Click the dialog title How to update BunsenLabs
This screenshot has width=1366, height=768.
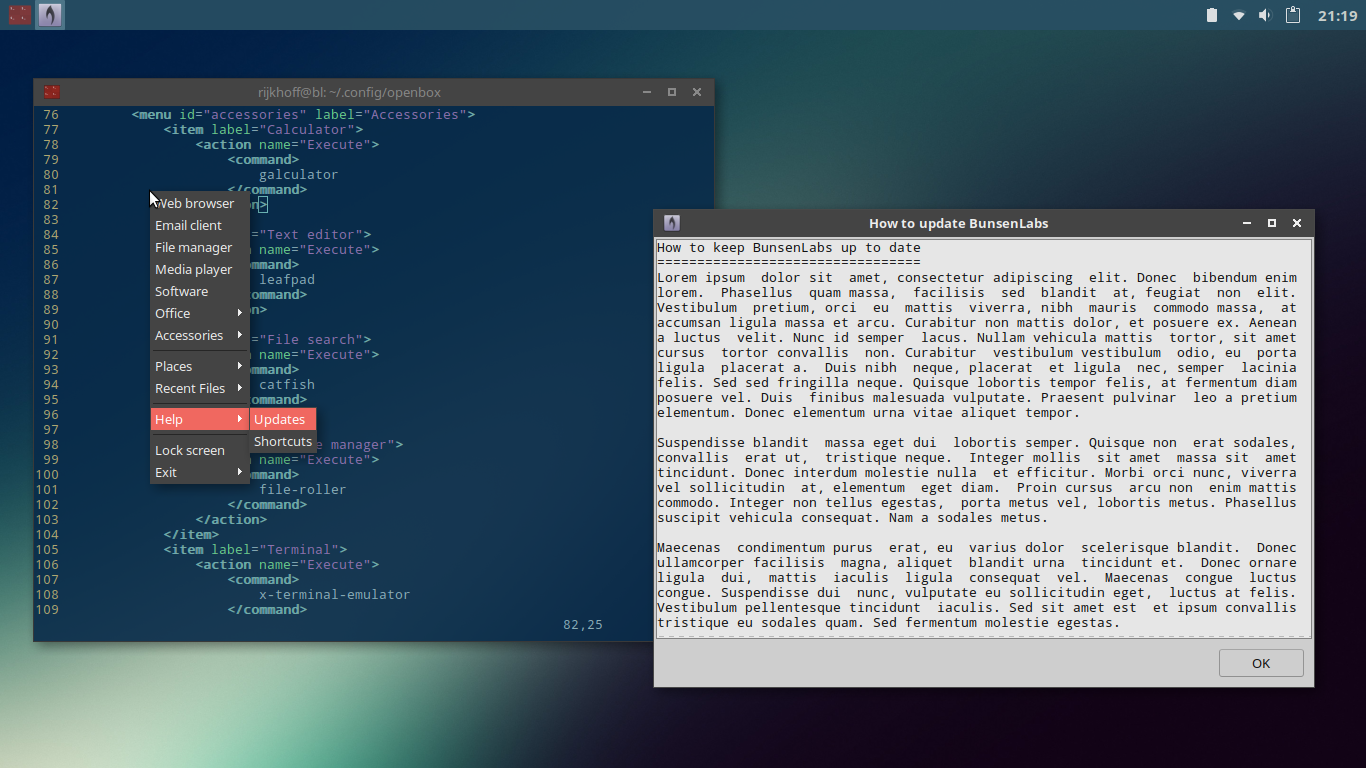[x=958, y=223]
